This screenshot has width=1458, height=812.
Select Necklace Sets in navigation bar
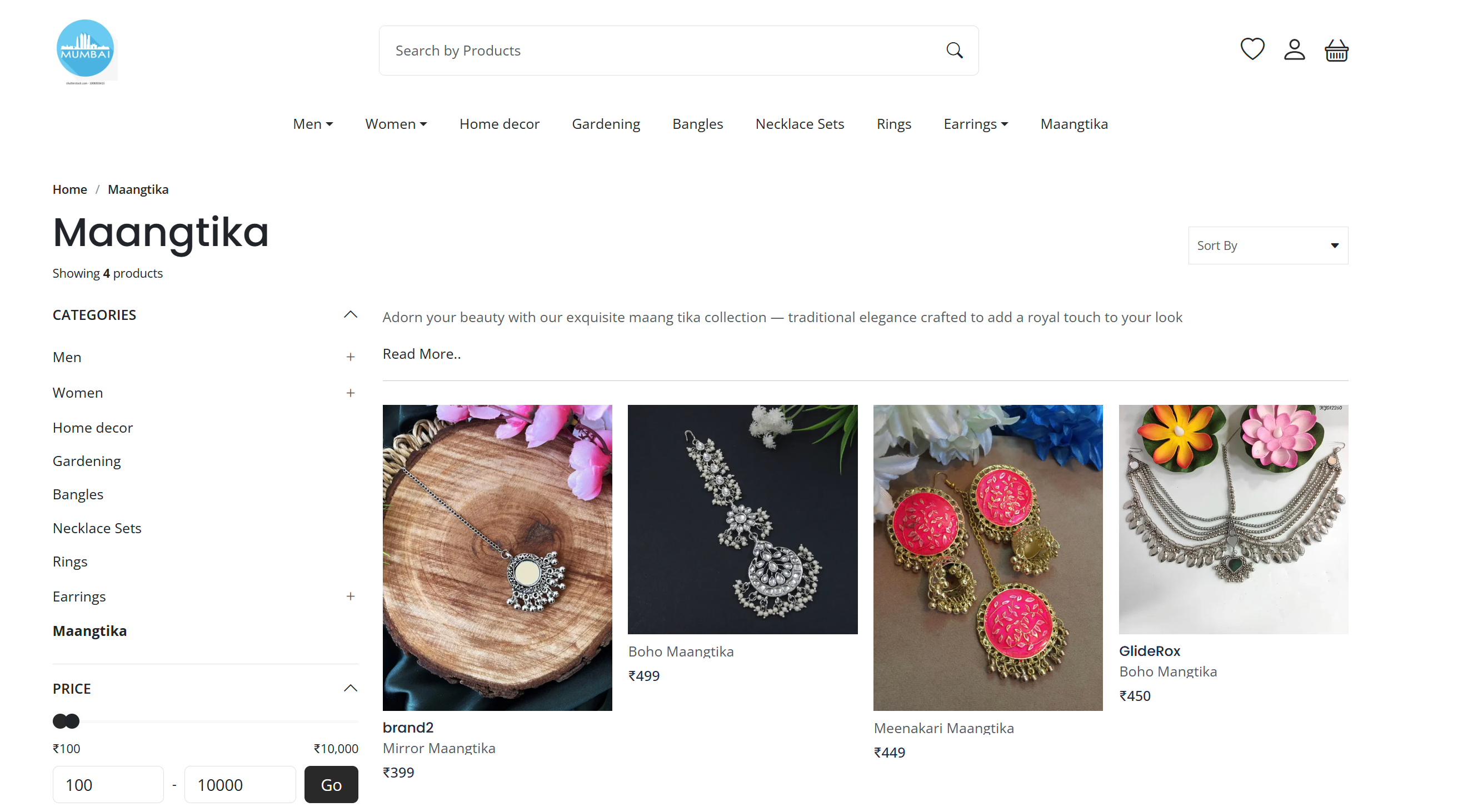tap(799, 124)
